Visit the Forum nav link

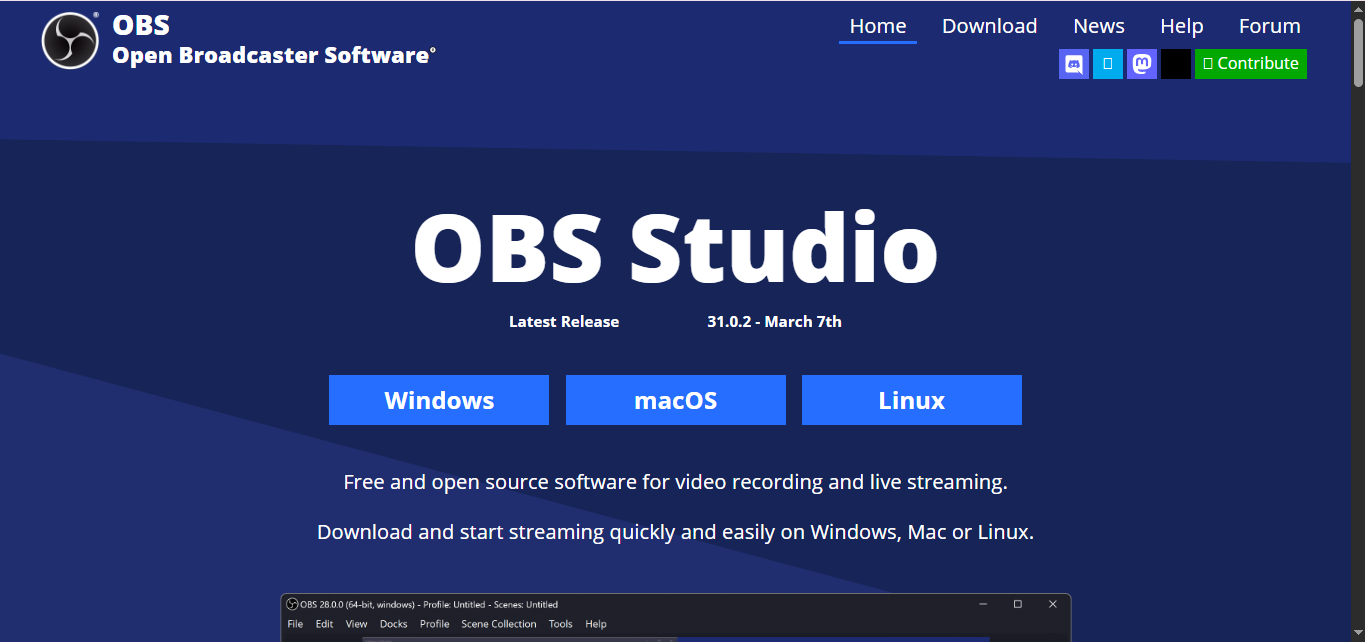[x=1270, y=27]
